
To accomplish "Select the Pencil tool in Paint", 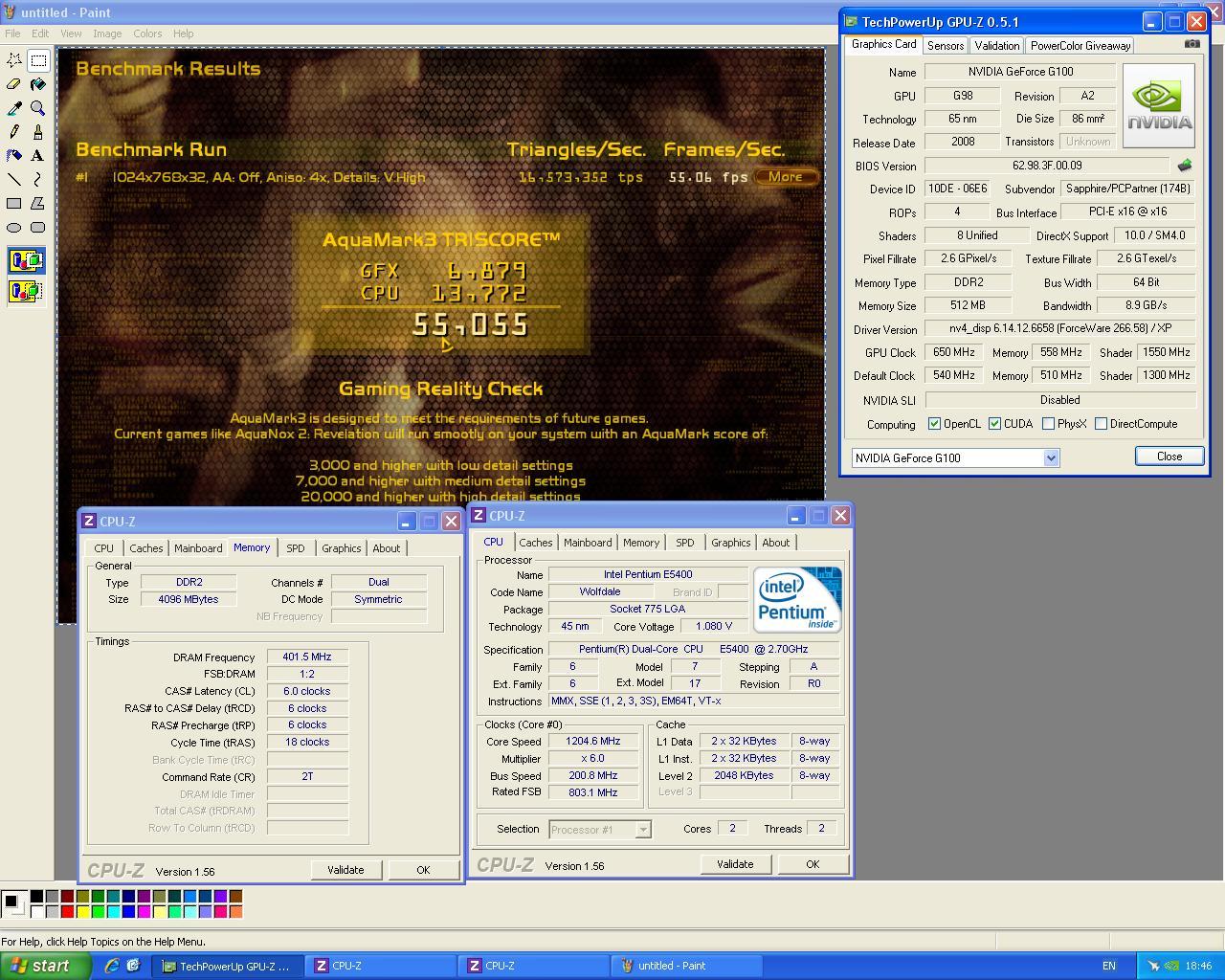I will click(14, 132).
